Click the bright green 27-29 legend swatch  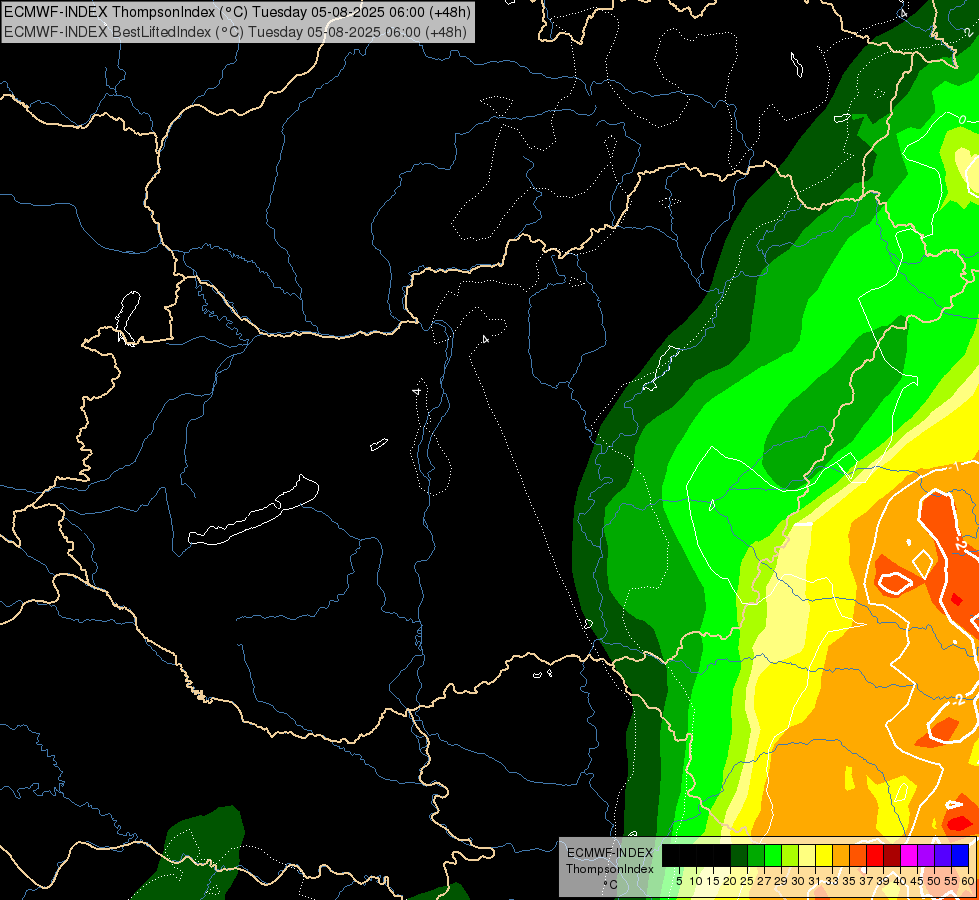point(773,856)
